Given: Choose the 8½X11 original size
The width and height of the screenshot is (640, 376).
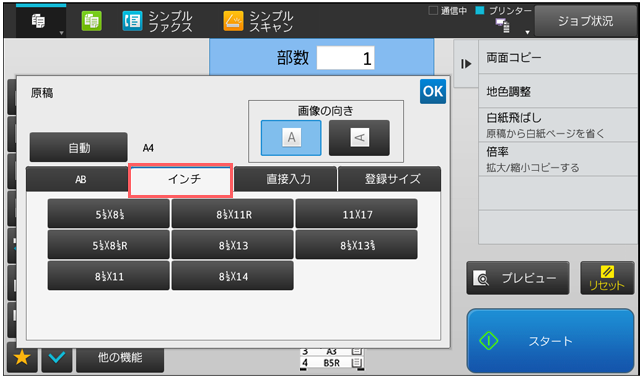Looking at the screenshot, I should [109, 276].
